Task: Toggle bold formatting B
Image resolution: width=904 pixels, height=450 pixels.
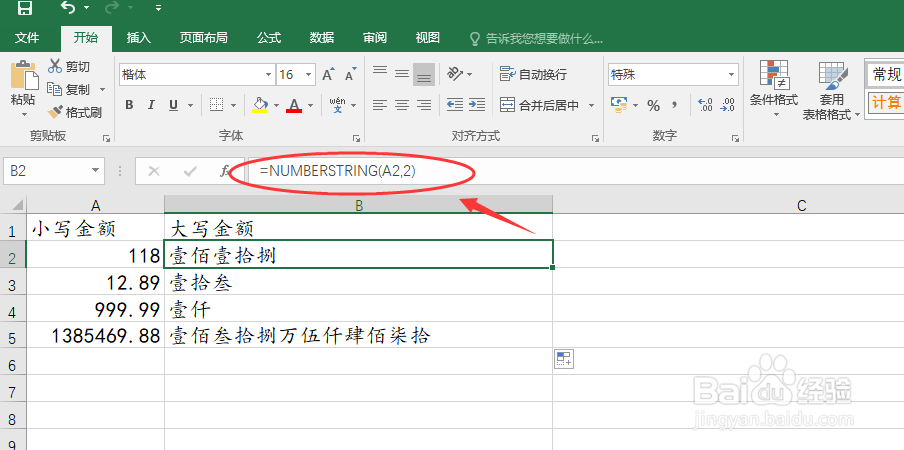Action: click(129, 105)
